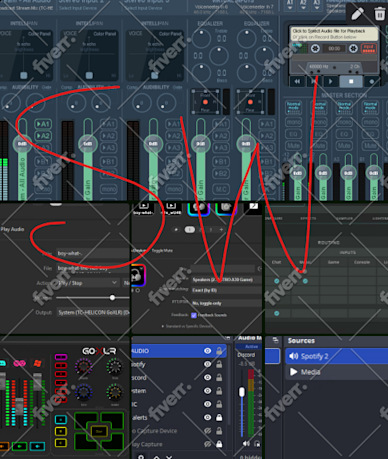Open the Play / Stop action dropdown
Screen dimensions: 388x459
click(88, 283)
